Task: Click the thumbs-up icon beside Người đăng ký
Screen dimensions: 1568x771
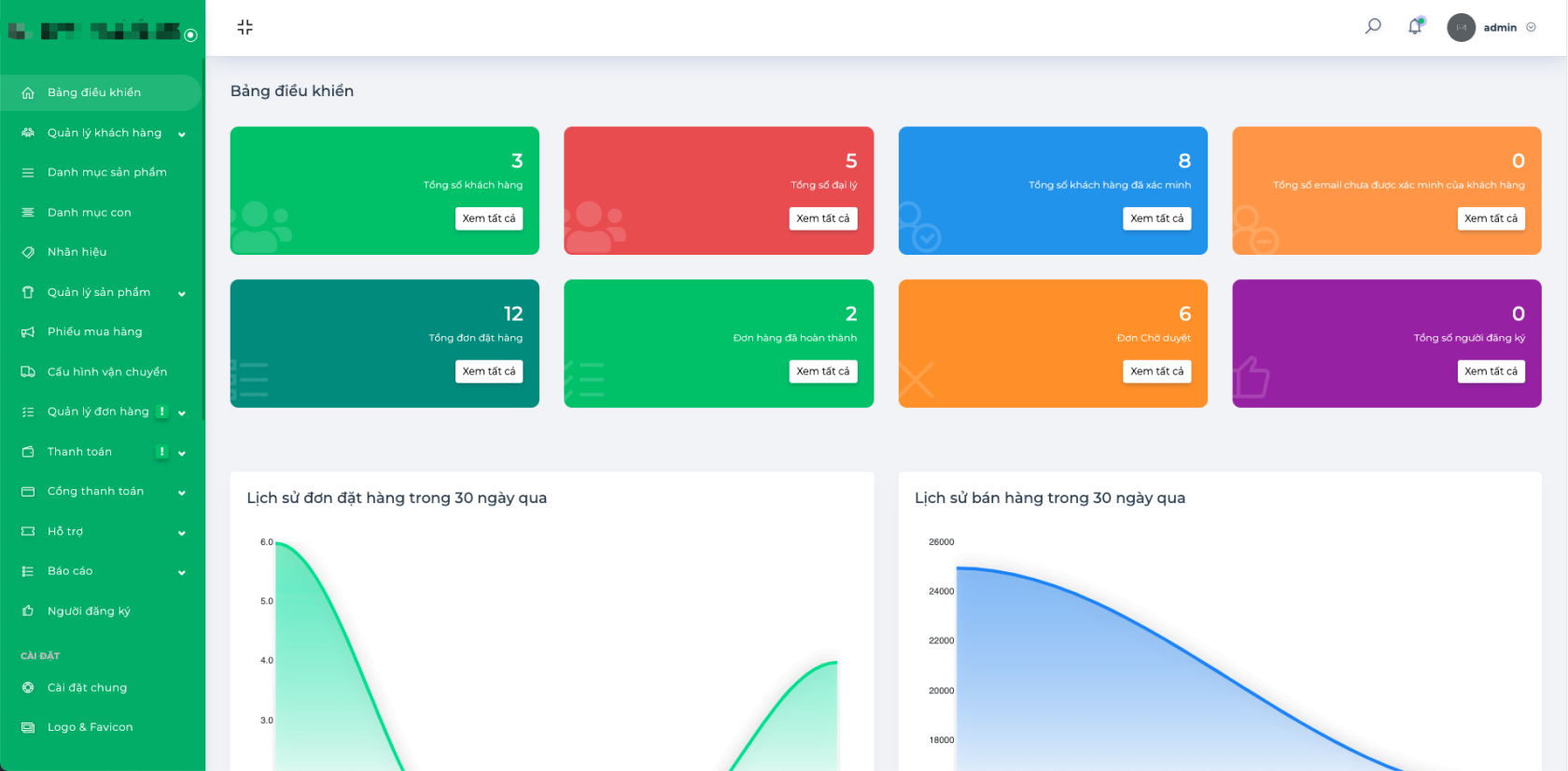Action: tap(28, 611)
